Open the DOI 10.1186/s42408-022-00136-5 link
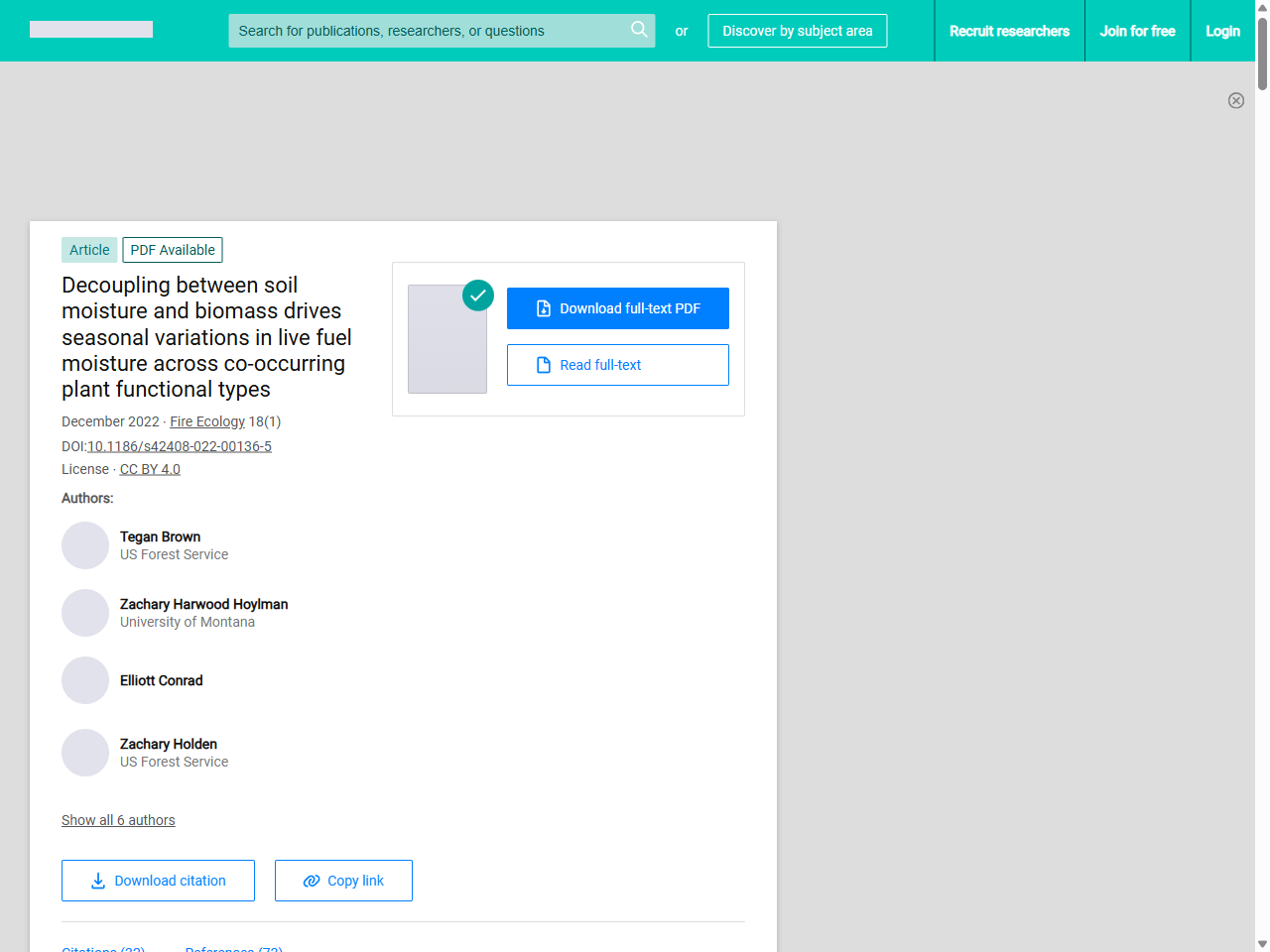This screenshot has height=952, width=1270. (x=179, y=446)
